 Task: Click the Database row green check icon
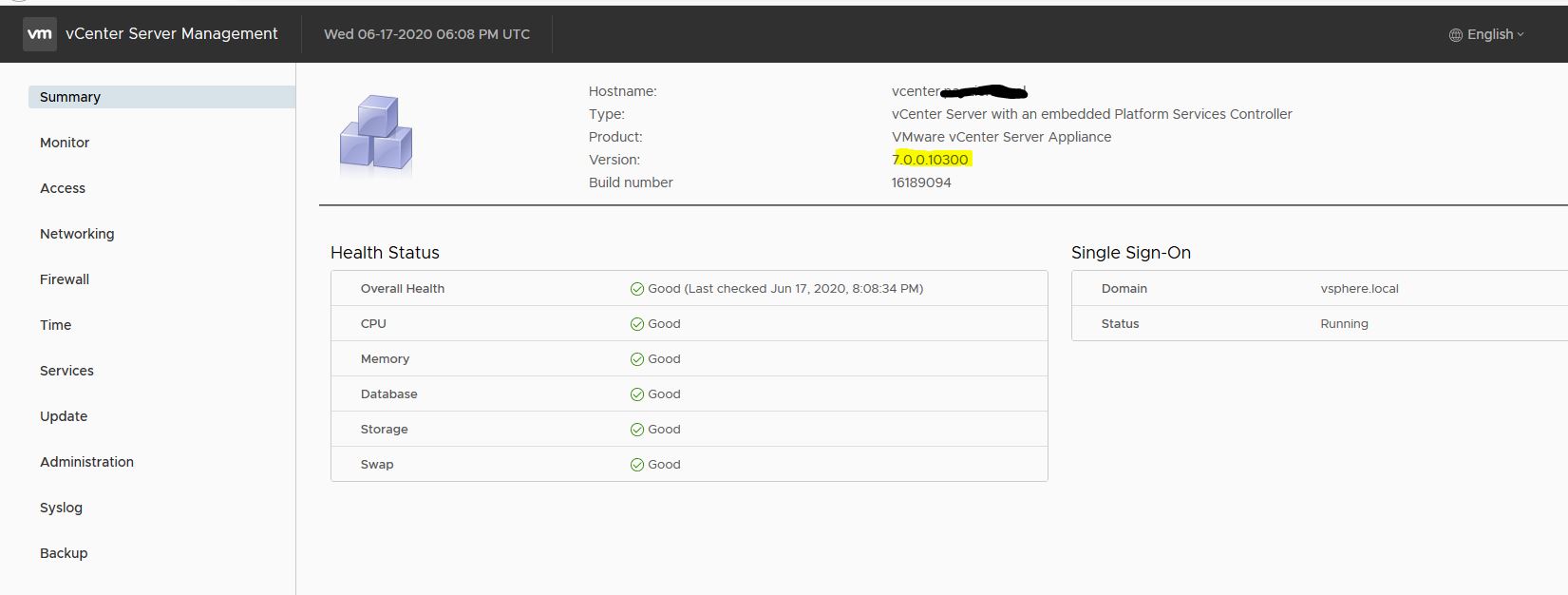[637, 394]
